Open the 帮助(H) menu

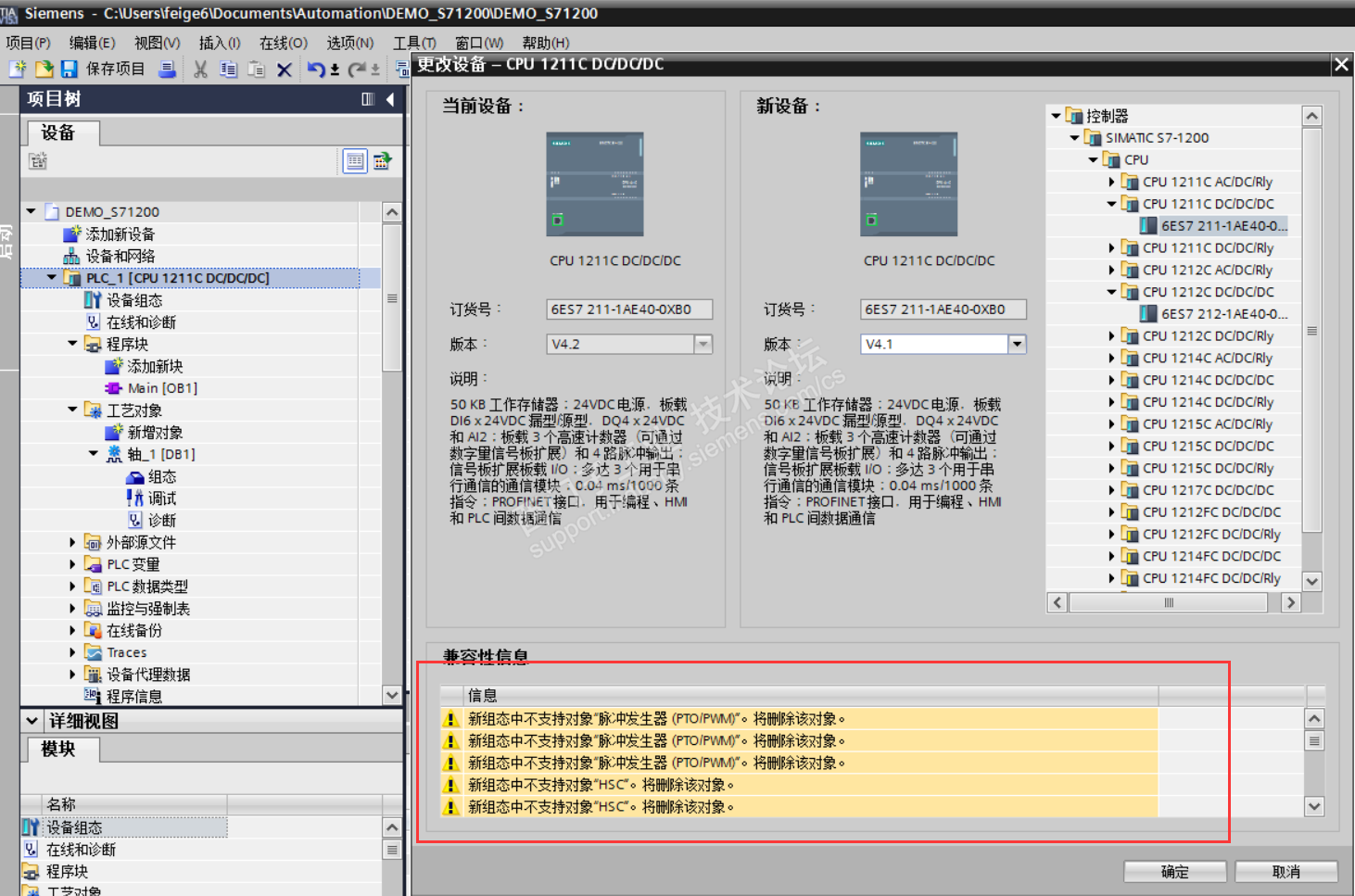click(546, 43)
